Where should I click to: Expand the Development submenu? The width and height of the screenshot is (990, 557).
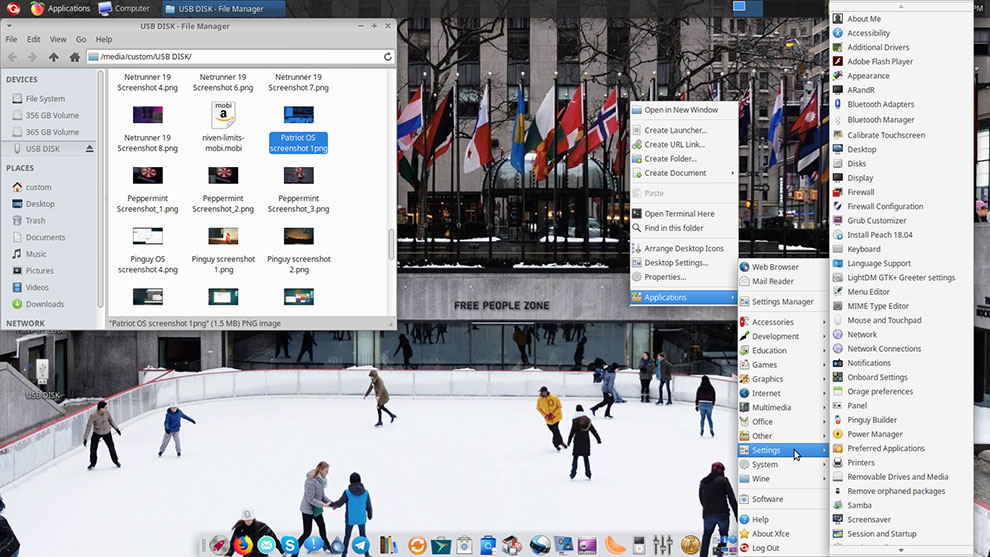click(783, 337)
